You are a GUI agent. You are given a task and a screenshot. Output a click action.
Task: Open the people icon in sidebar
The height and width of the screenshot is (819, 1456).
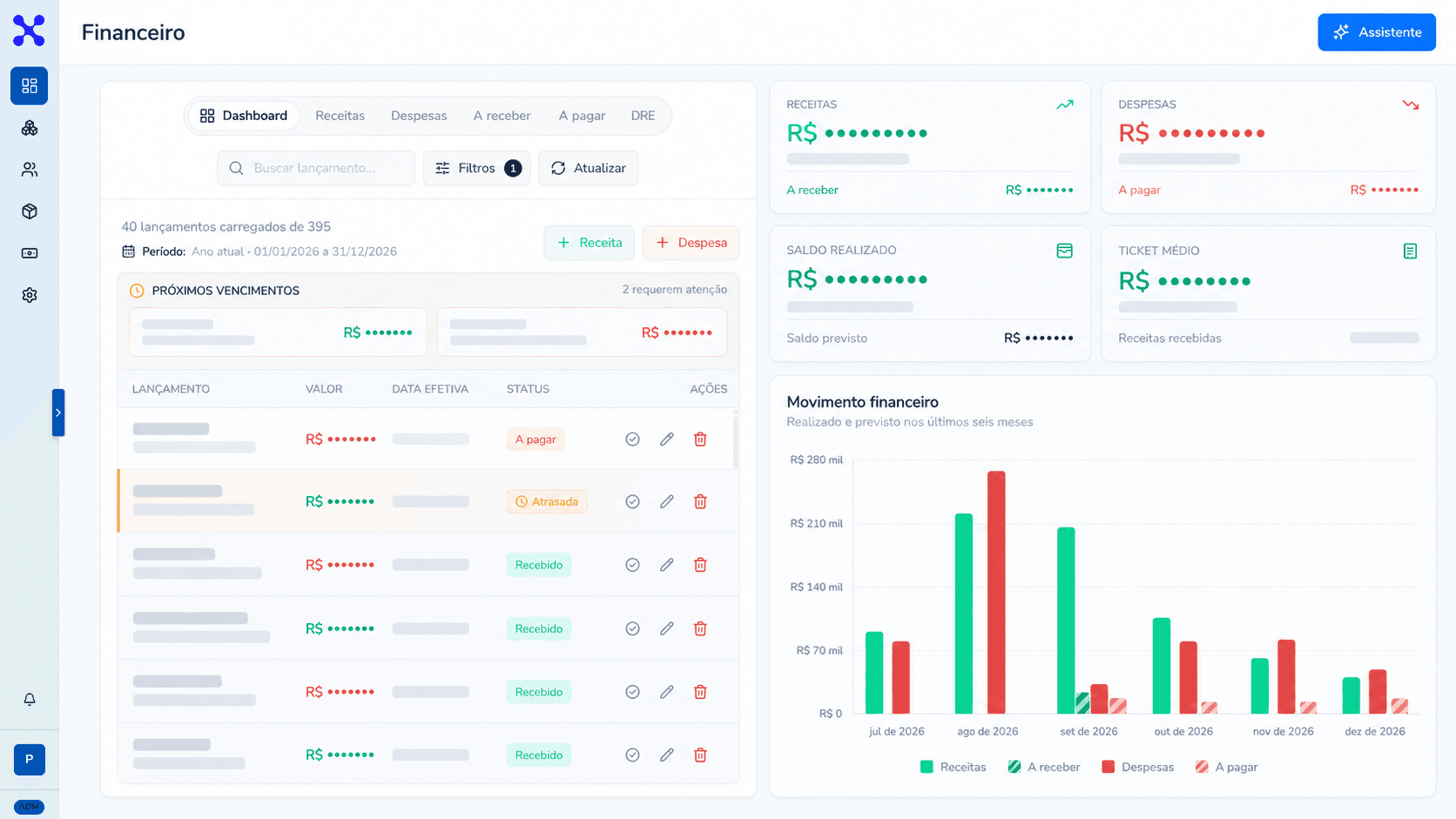(x=29, y=170)
